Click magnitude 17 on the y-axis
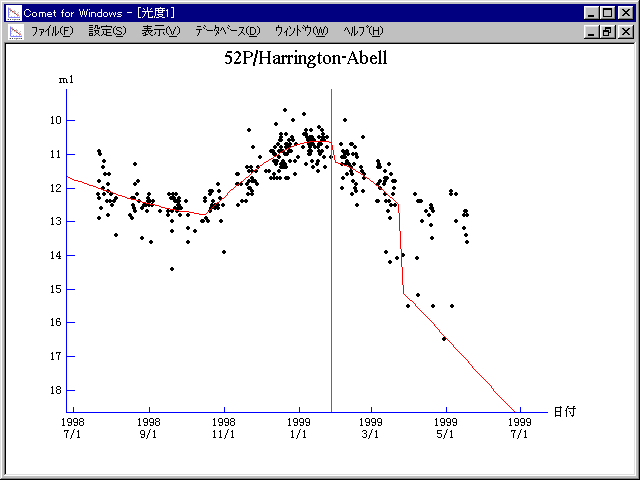Image resolution: width=640 pixels, height=480 pixels. pyautogui.click(x=56, y=356)
